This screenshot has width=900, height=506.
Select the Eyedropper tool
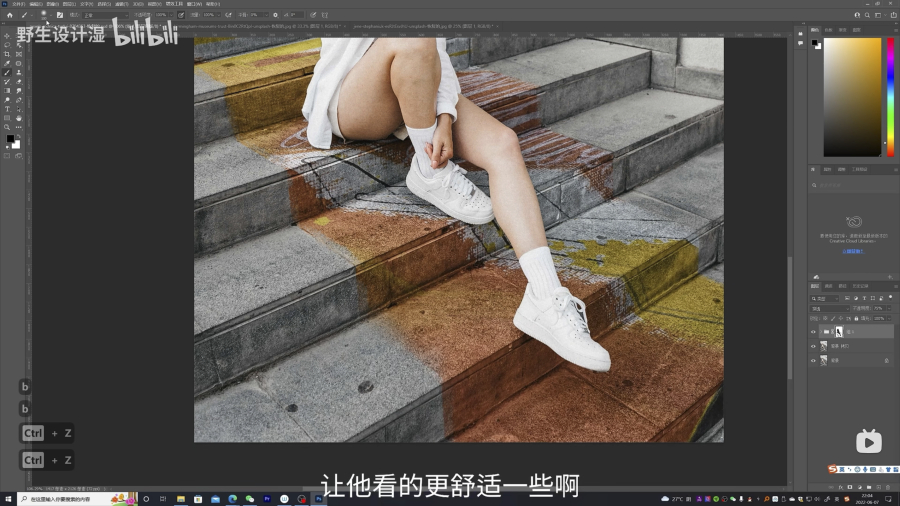tap(7, 63)
